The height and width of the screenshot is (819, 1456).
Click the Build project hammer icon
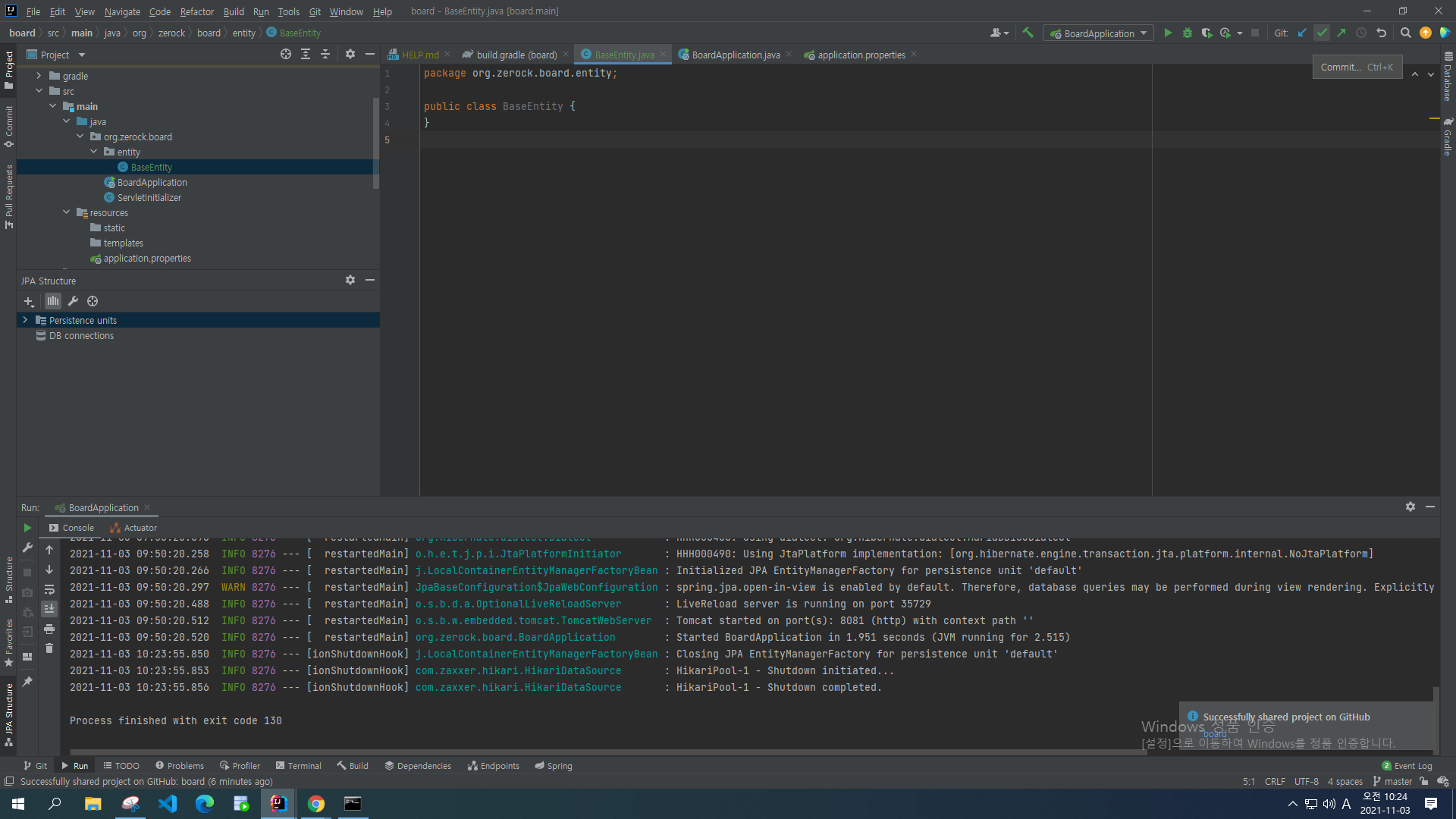click(1028, 33)
